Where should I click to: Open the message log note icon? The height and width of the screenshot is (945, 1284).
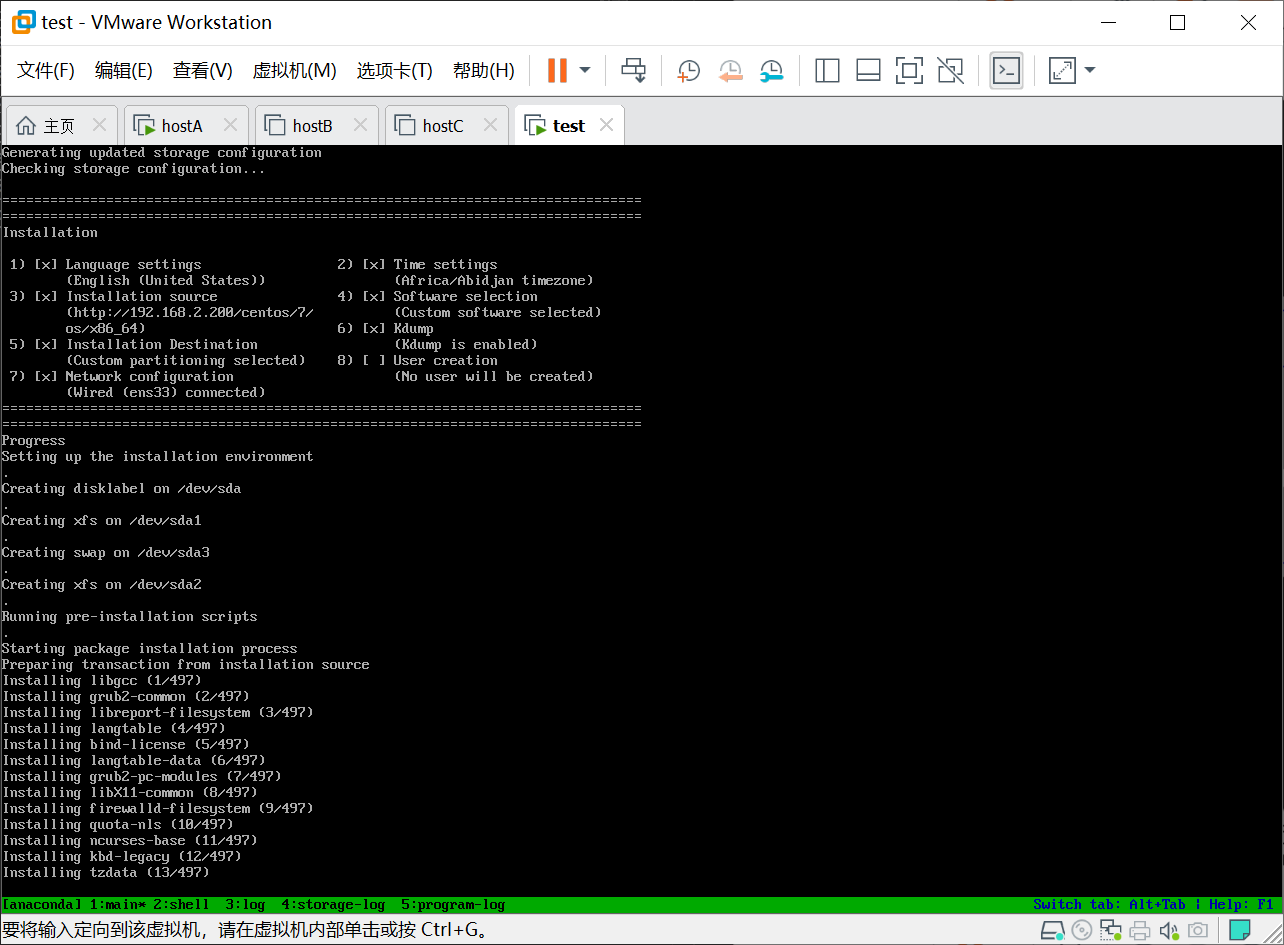tap(1240, 931)
